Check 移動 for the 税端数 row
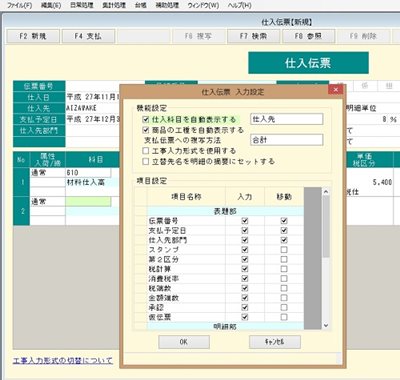 284,288
